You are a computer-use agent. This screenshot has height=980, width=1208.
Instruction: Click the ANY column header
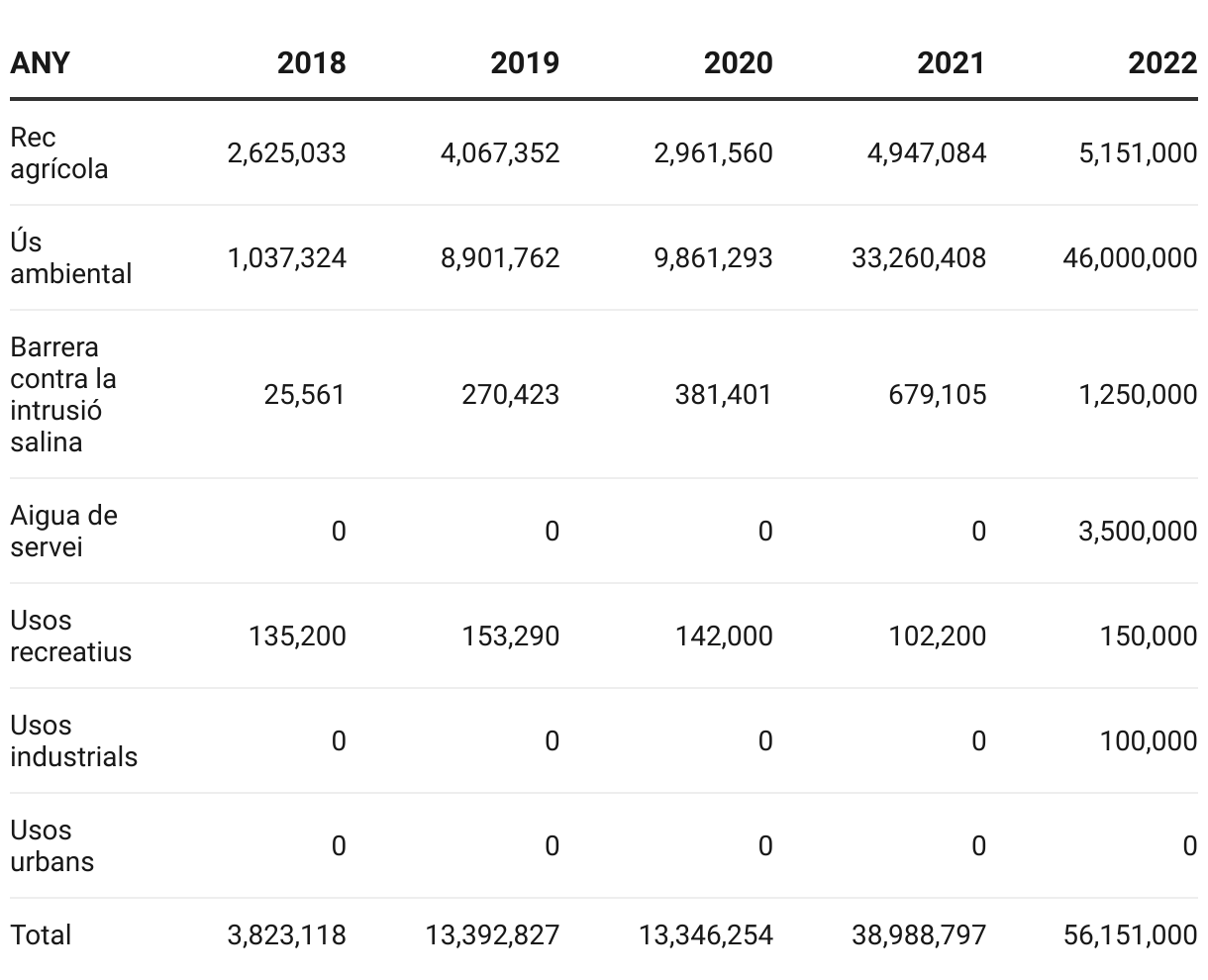point(40,62)
